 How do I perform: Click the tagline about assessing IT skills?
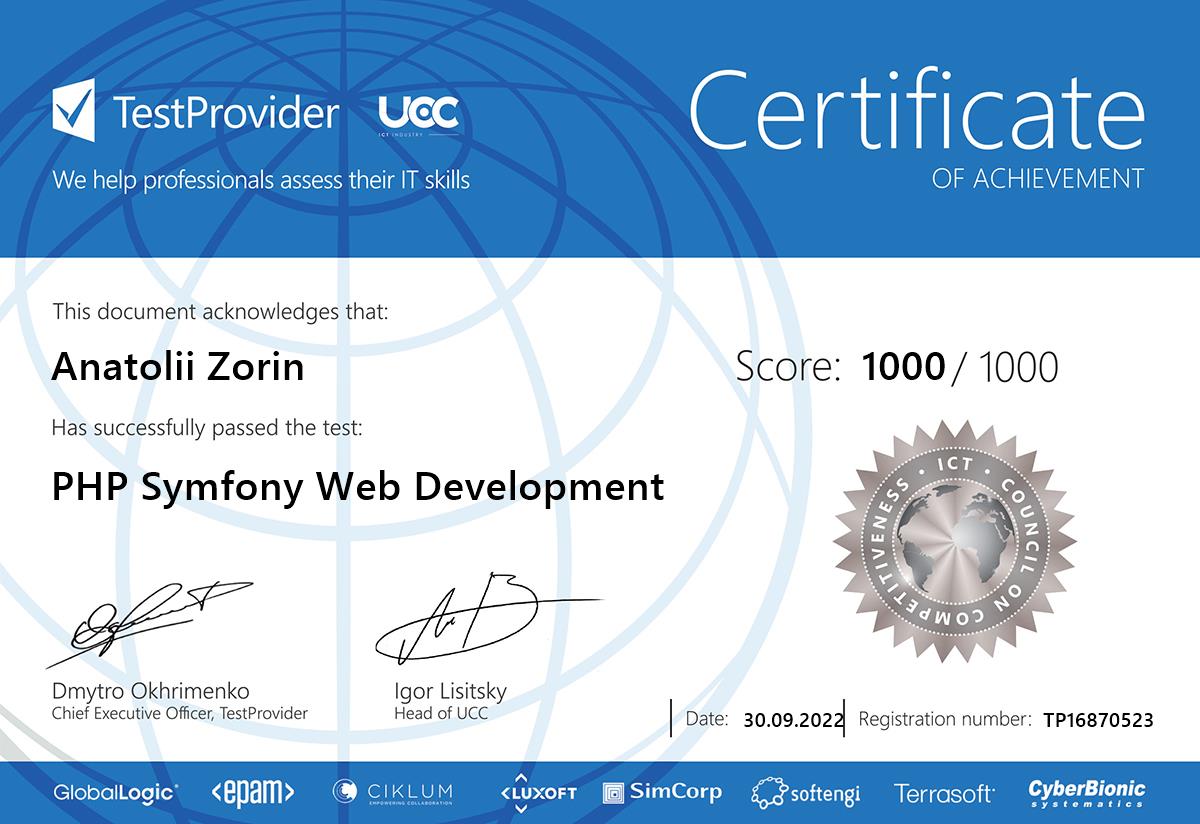tap(261, 181)
